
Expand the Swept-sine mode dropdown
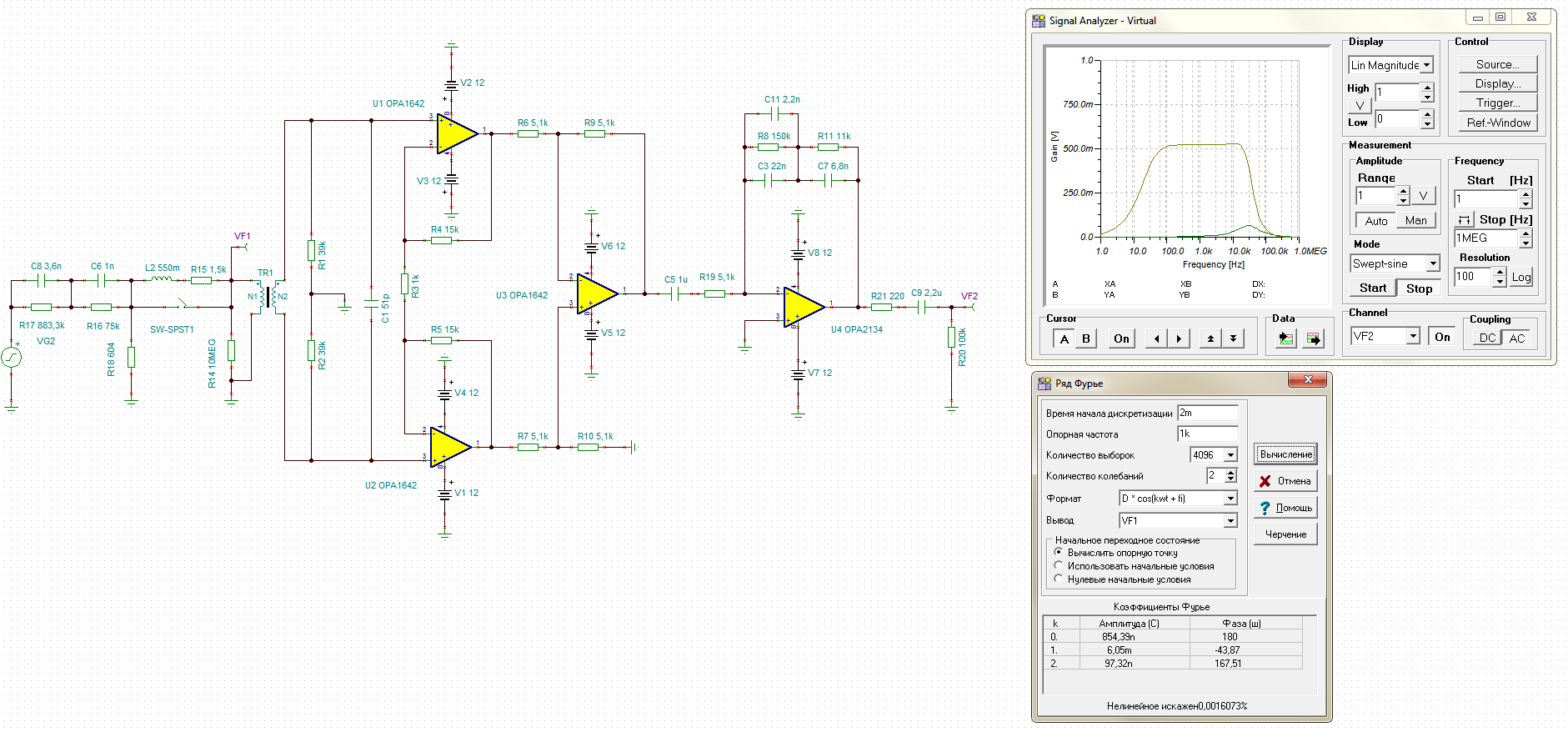[x=1432, y=264]
